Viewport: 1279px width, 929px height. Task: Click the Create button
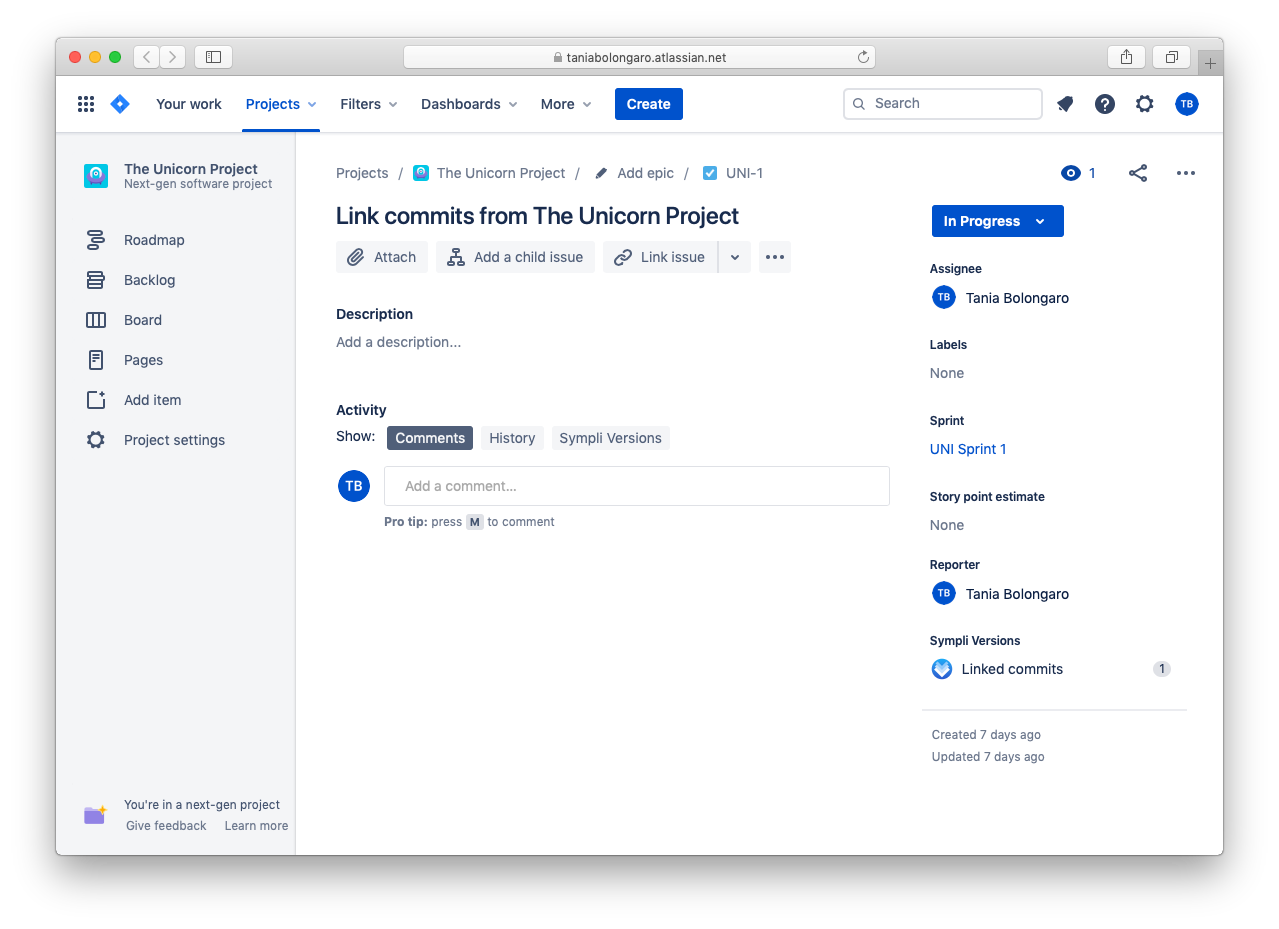click(x=648, y=104)
